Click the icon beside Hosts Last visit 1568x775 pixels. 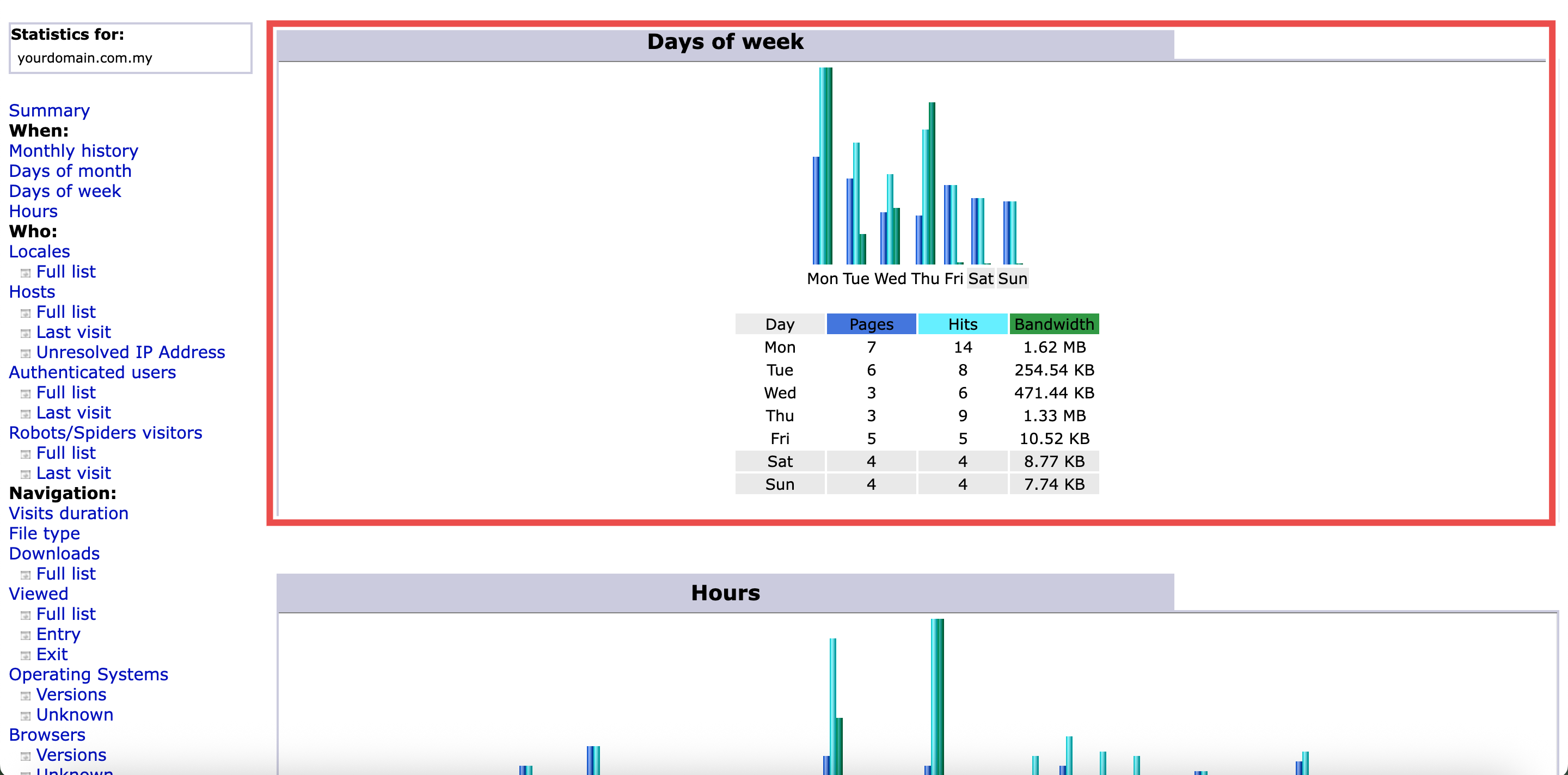pyautogui.click(x=25, y=334)
